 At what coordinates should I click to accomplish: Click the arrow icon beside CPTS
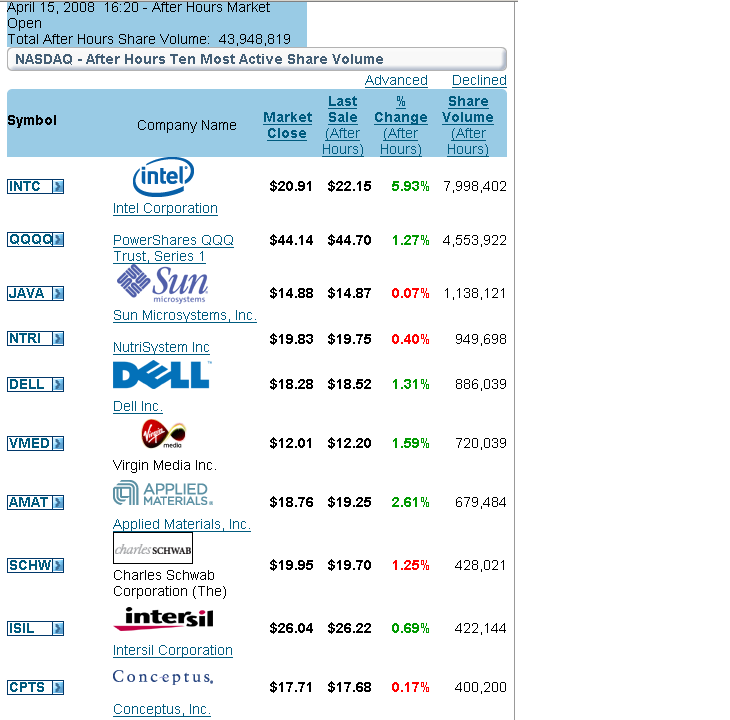pyautogui.click(x=58, y=687)
